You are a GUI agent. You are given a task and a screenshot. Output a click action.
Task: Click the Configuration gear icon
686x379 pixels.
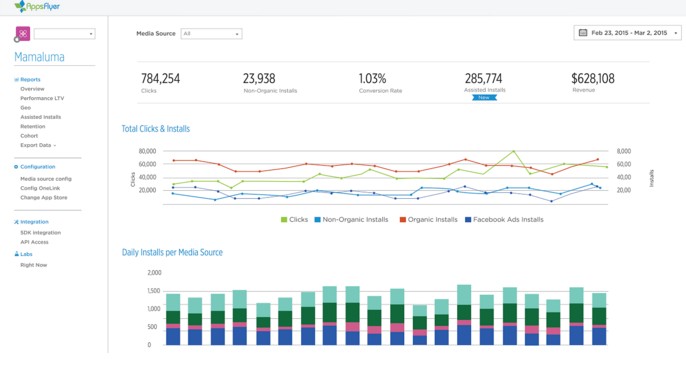pos(16,167)
